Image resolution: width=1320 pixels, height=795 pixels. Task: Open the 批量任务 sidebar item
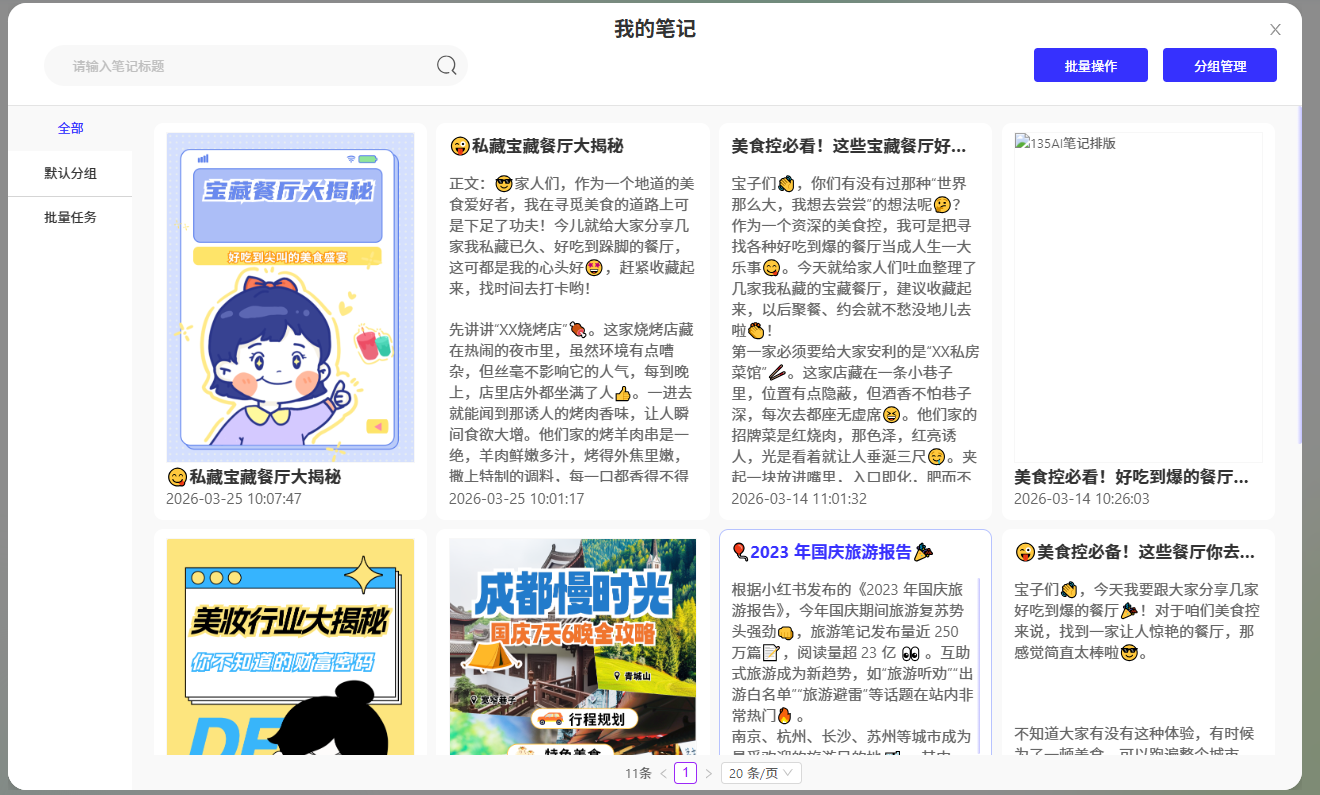pyautogui.click(x=70, y=217)
